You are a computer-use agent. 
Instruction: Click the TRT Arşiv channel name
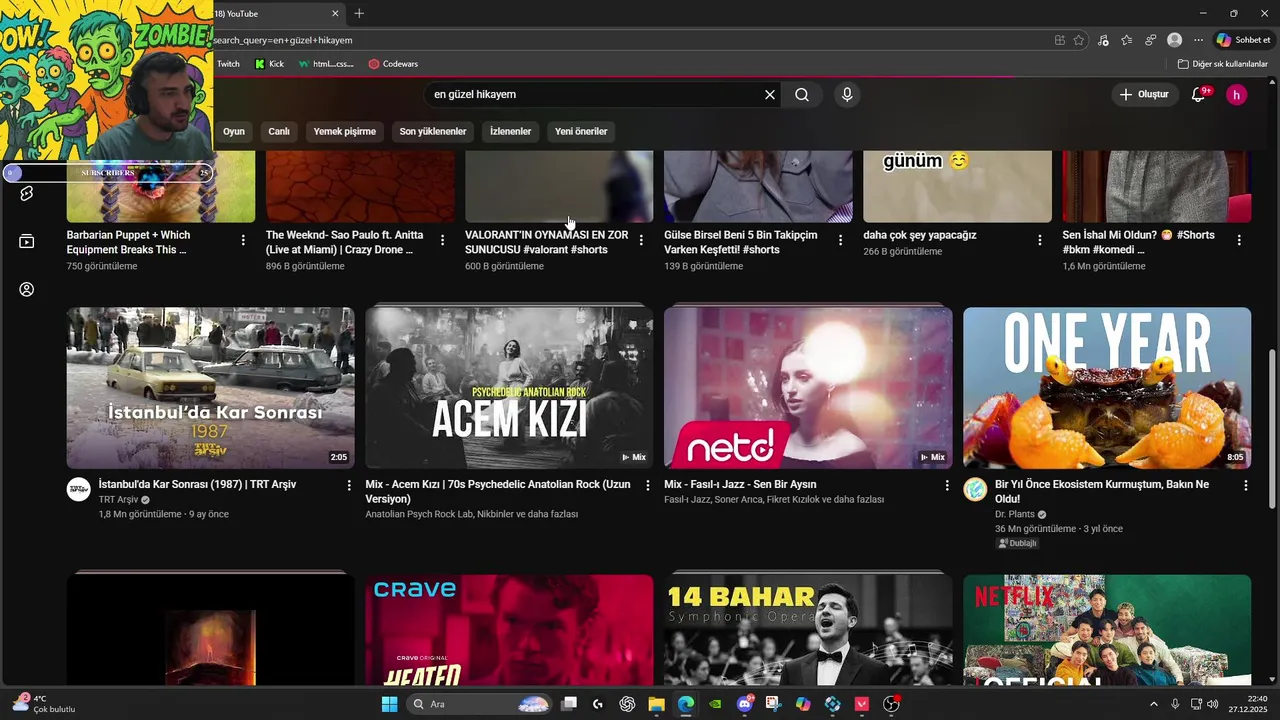118,500
